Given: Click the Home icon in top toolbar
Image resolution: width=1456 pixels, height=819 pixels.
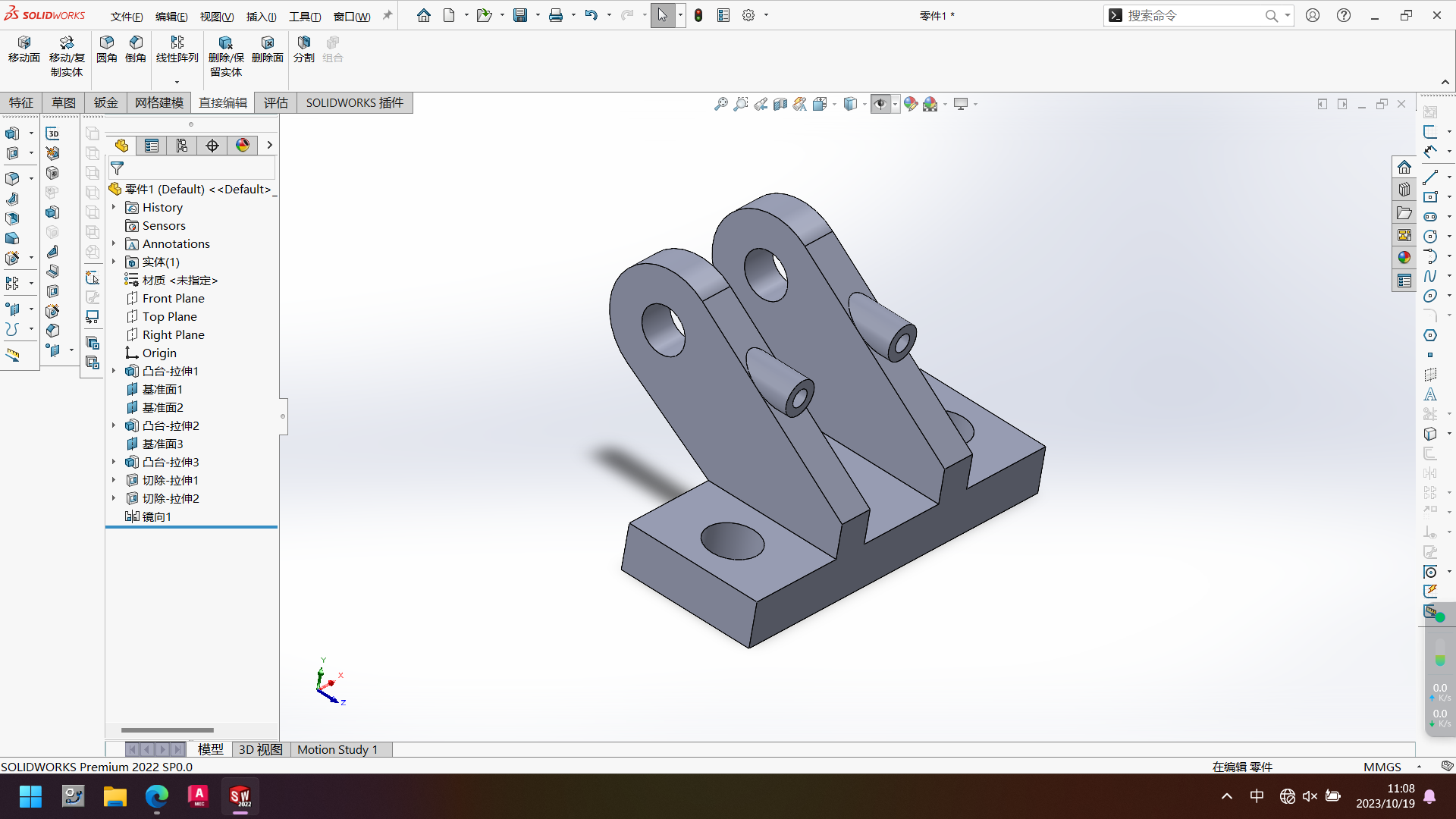Looking at the screenshot, I should tap(424, 15).
